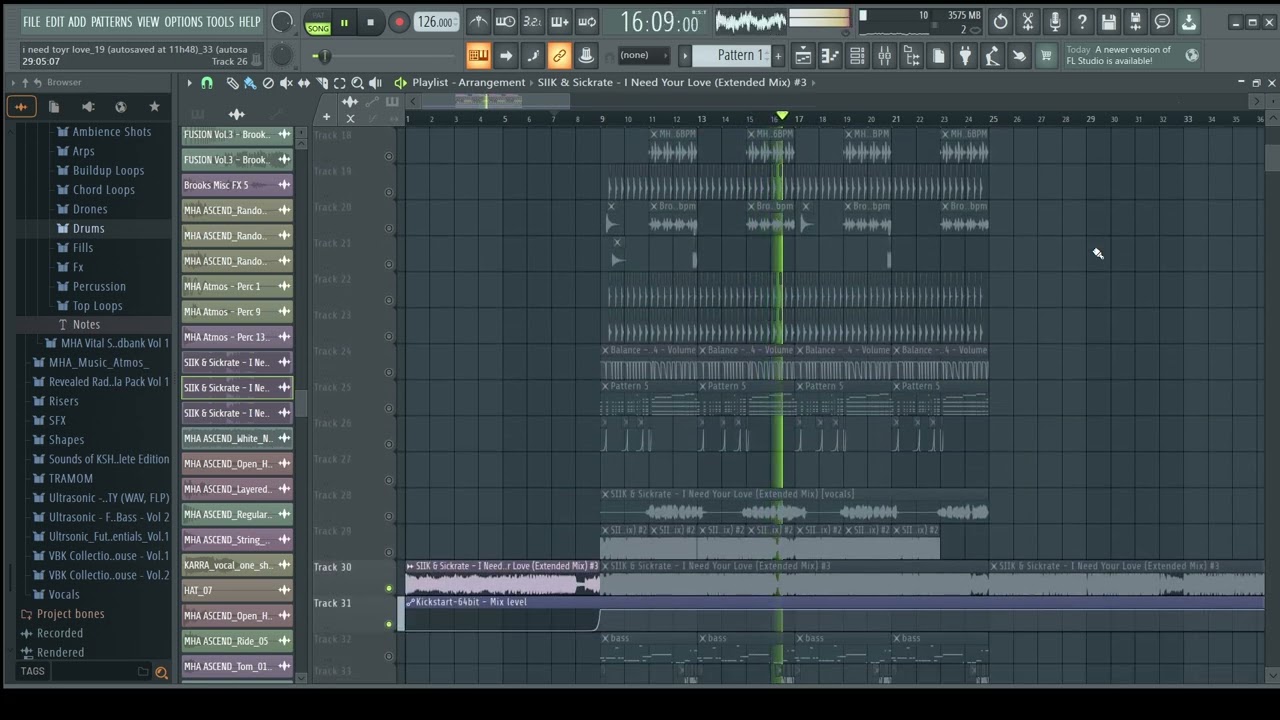
Task: Select the HAT_07 clip in picker
Action: coord(236,590)
